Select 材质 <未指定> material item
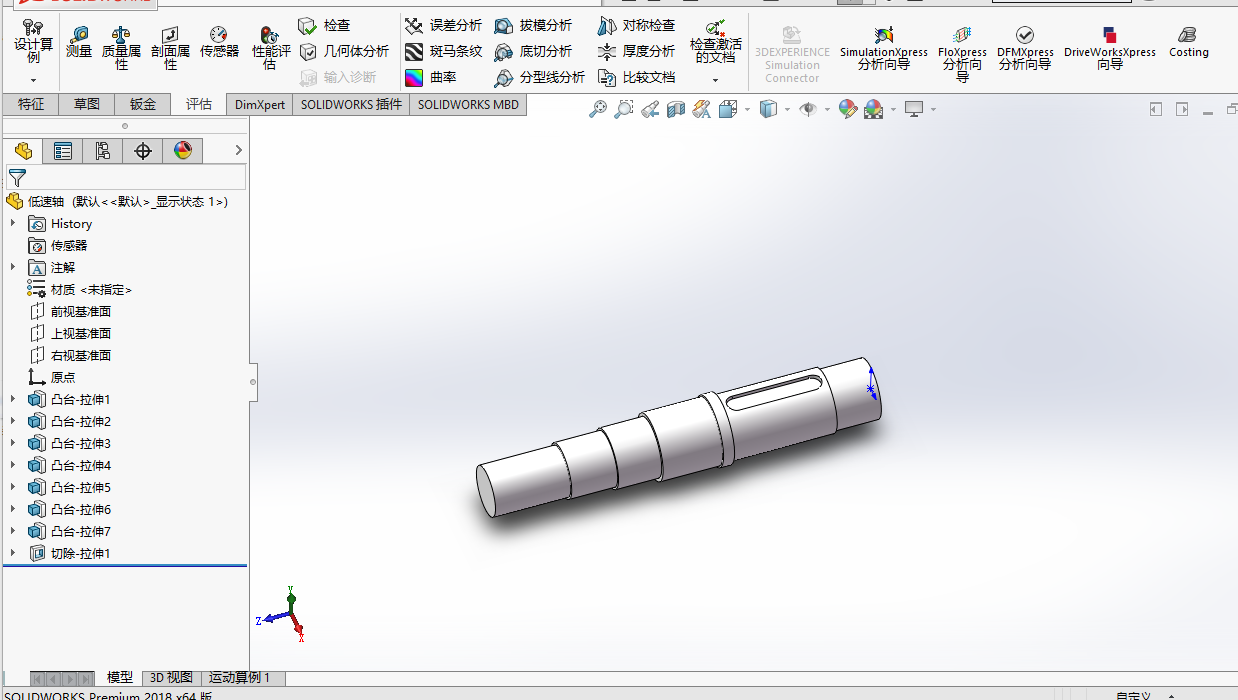The image size is (1238, 700). 81,290
